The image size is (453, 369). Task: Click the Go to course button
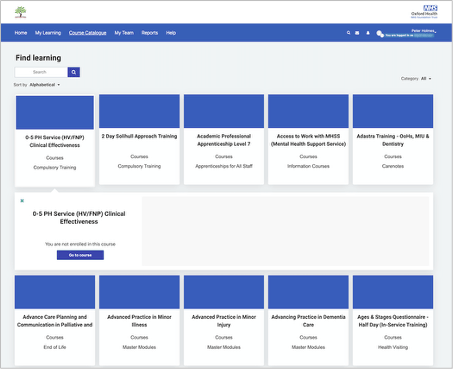(80, 255)
